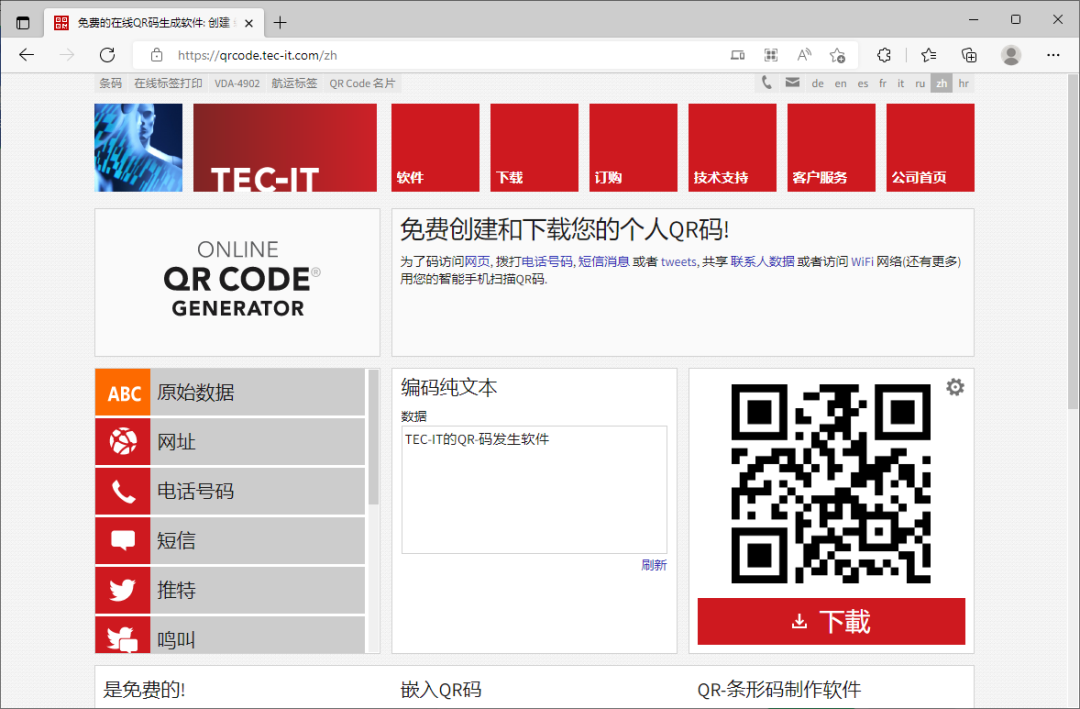Click the blue barcode figure image
Viewport: 1080px width, 709px height.
pyautogui.click(x=138, y=147)
